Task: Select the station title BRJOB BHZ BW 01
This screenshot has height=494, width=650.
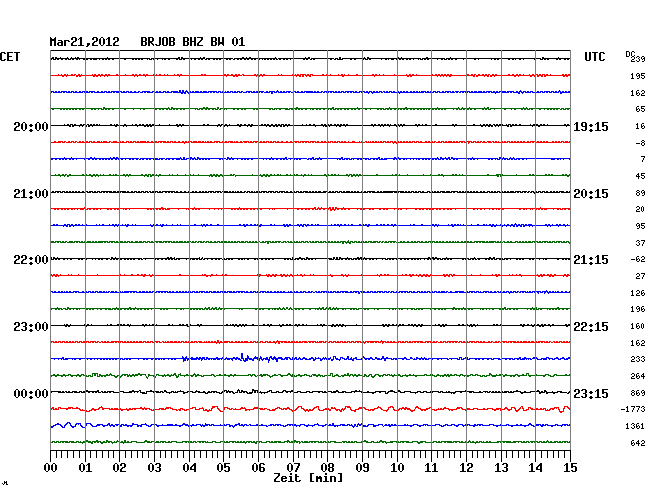Action: tap(192, 42)
